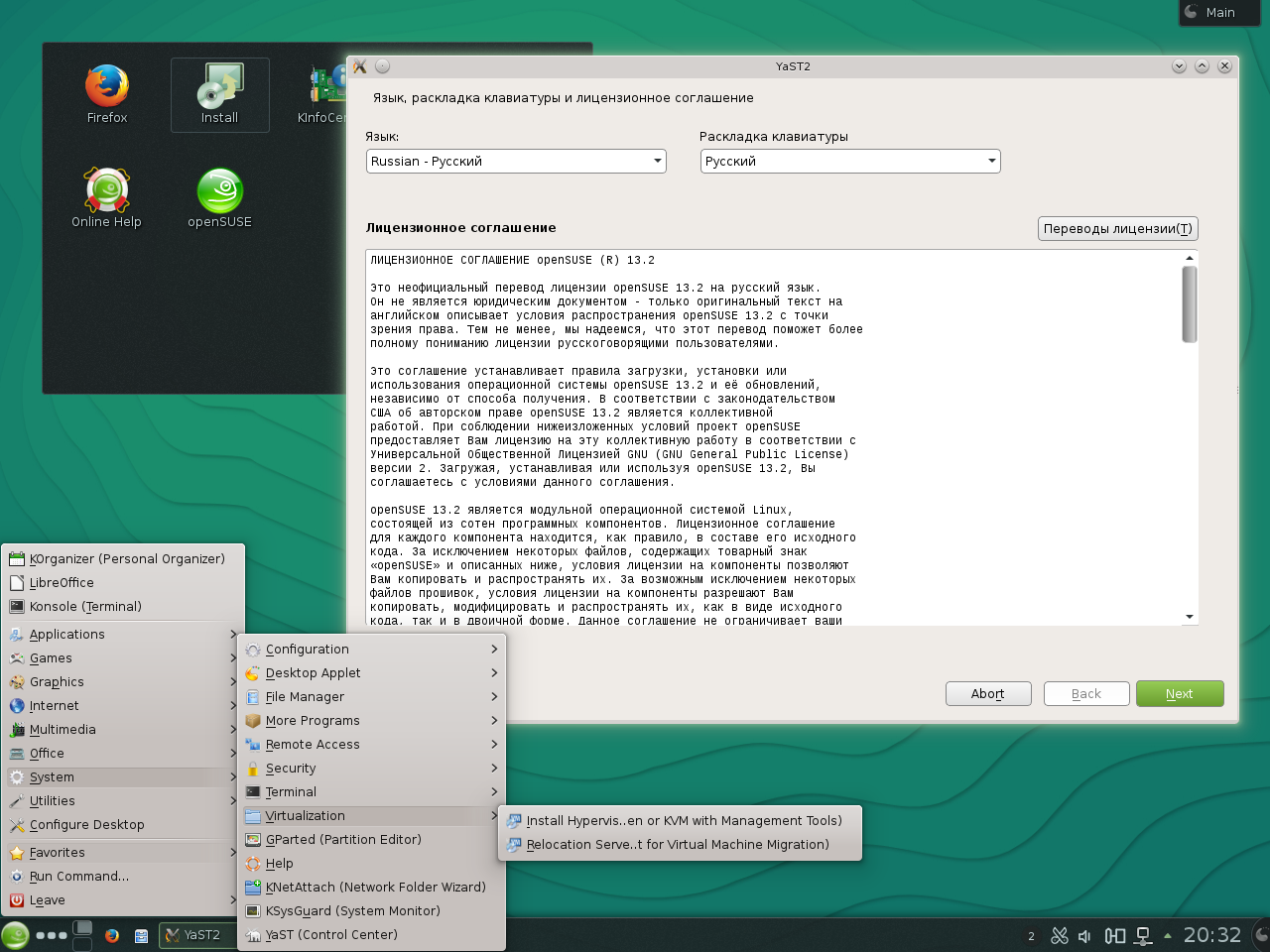1270x952 pixels.
Task: Click the Next button to continue installation
Action: coord(1180,693)
